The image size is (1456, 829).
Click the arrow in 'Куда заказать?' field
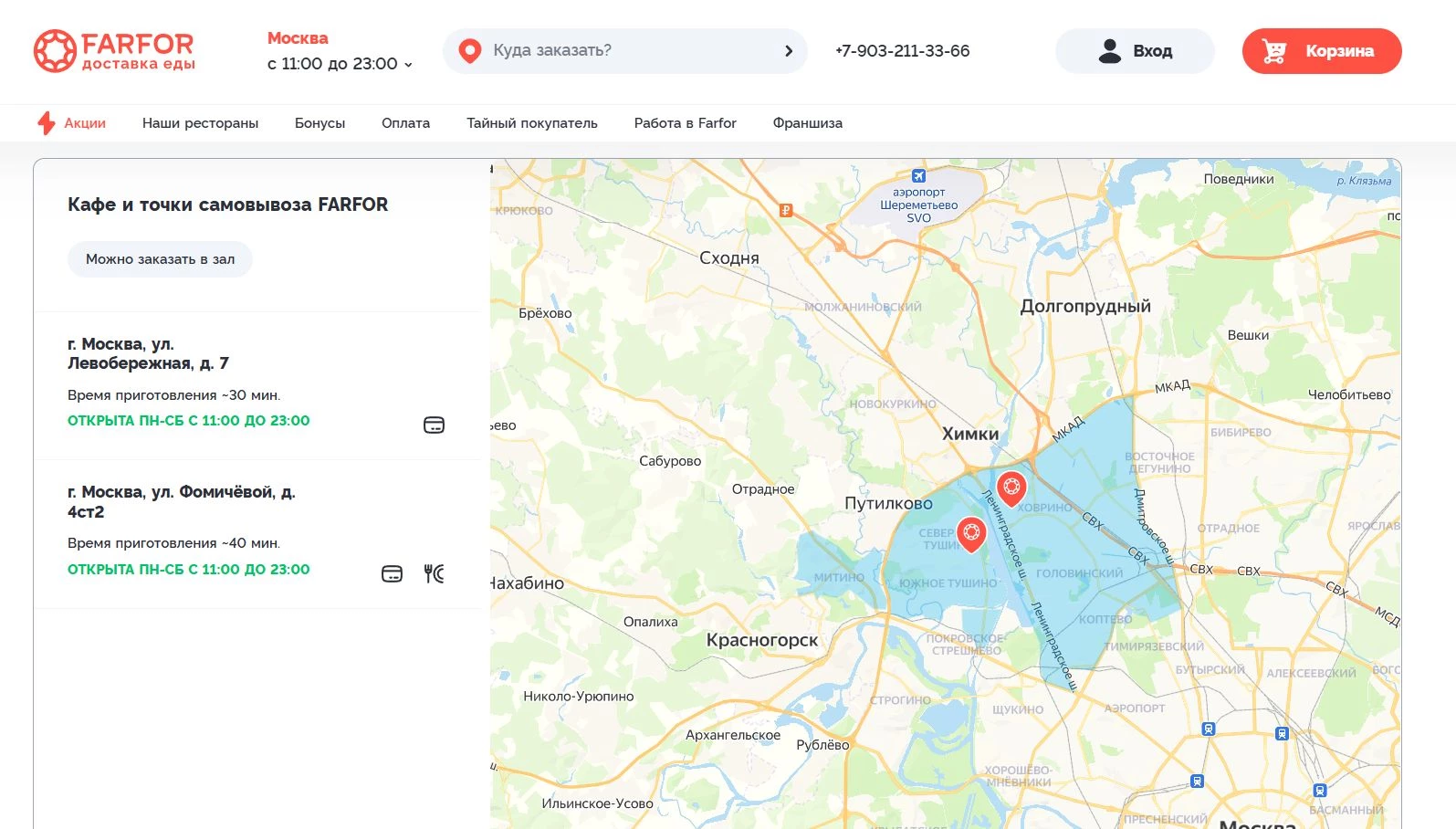coord(789,51)
